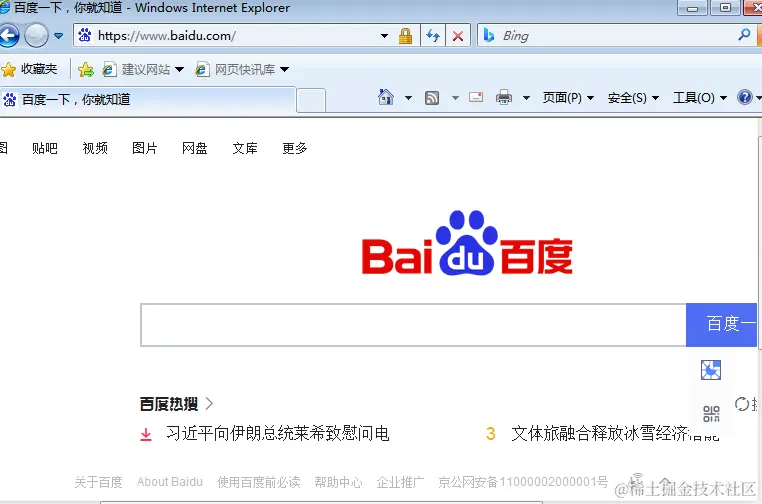Select the 百度一下，你就知道 tab
This screenshot has height=504, width=762.
click(x=148, y=100)
